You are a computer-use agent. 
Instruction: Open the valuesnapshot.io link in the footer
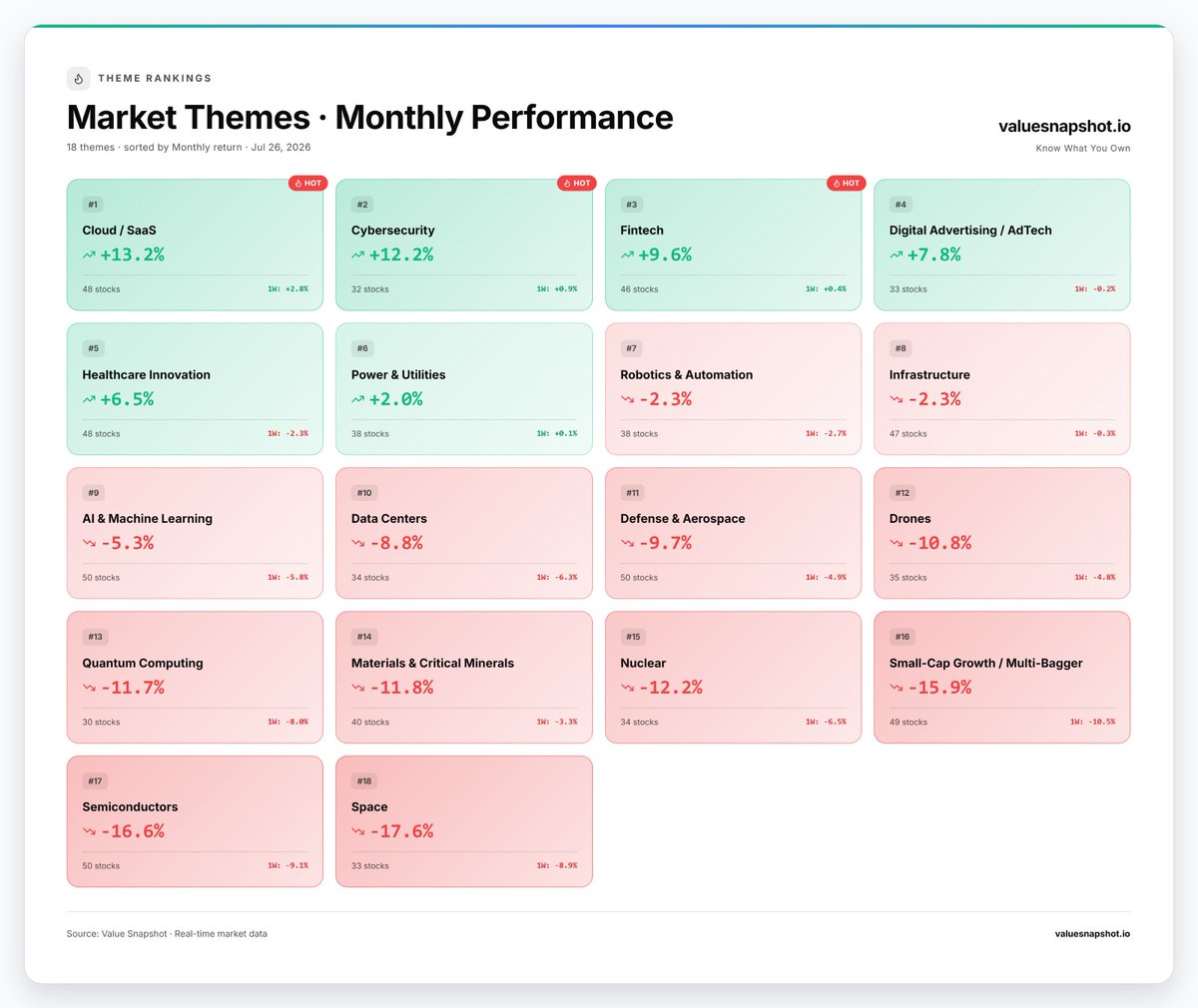(x=1092, y=934)
